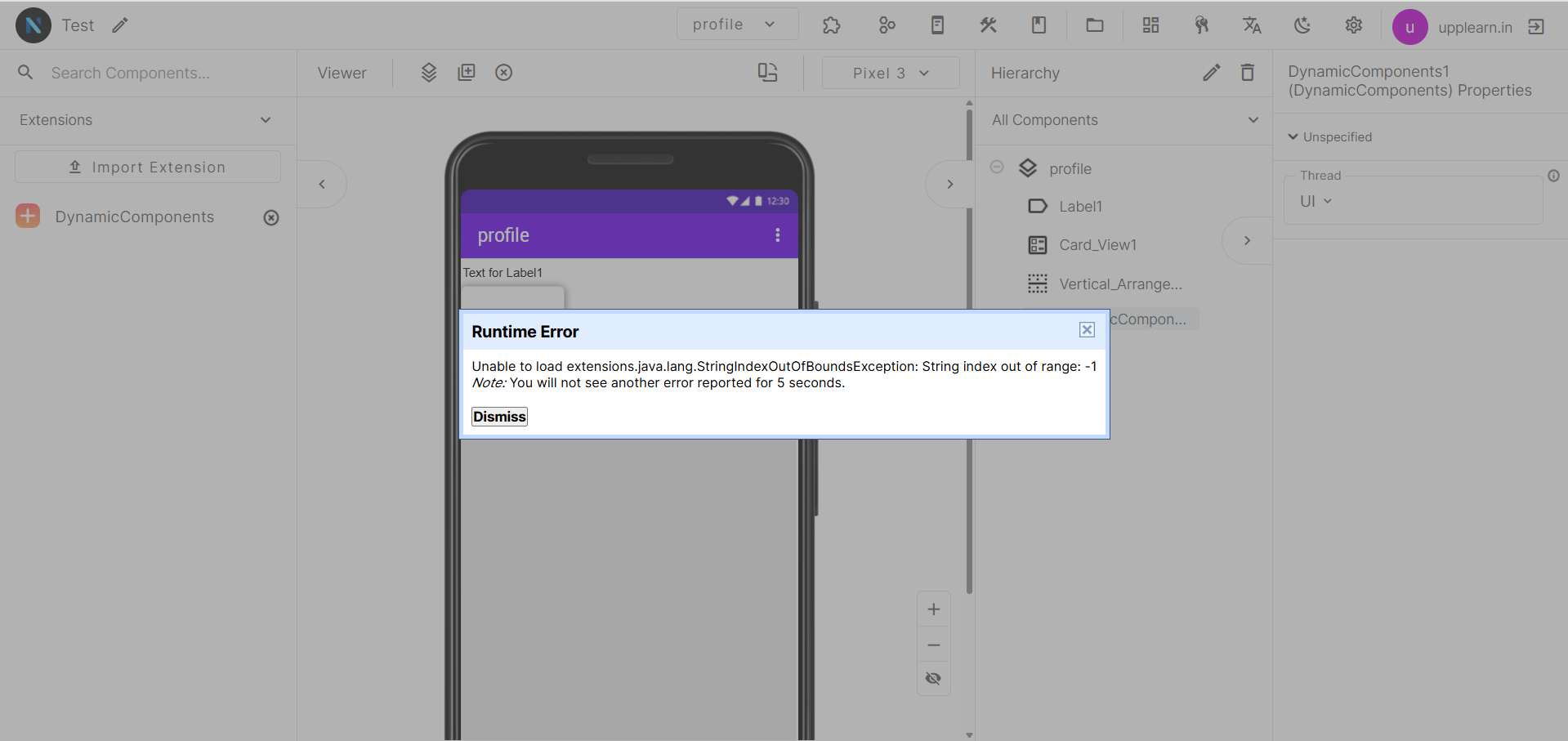This screenshot has width=1568, height=741.
Task: Click the add screen icon in Viewer
Action: point(467,73)
